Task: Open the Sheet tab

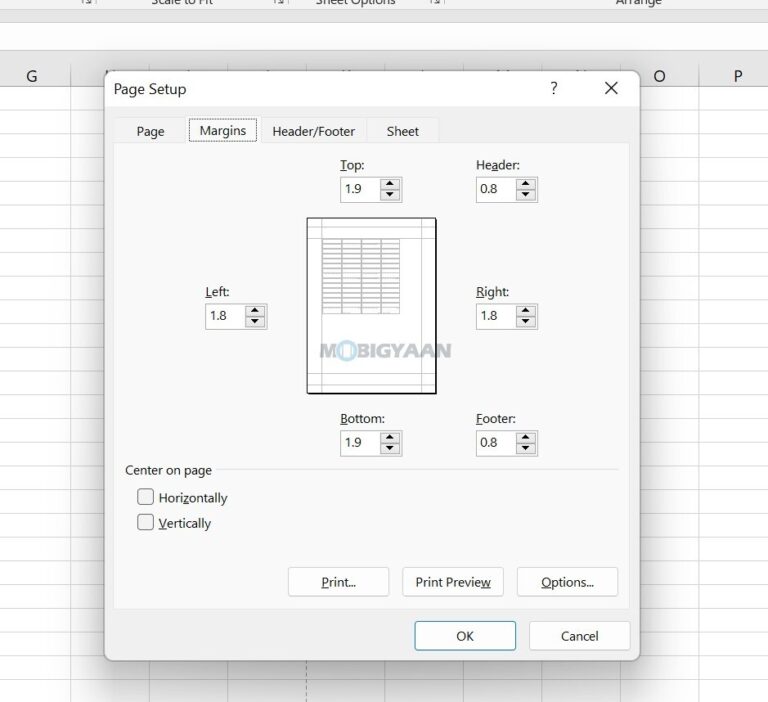Action: [402, 131]
